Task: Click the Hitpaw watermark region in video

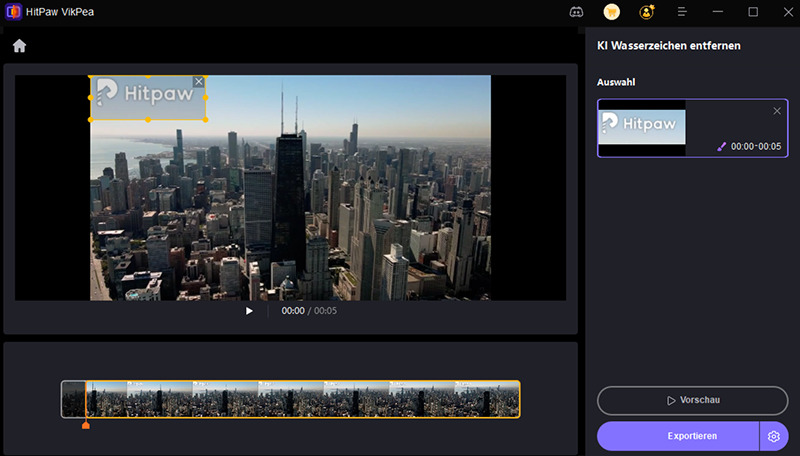Action: pyautogui.click(x=148, y=98)
